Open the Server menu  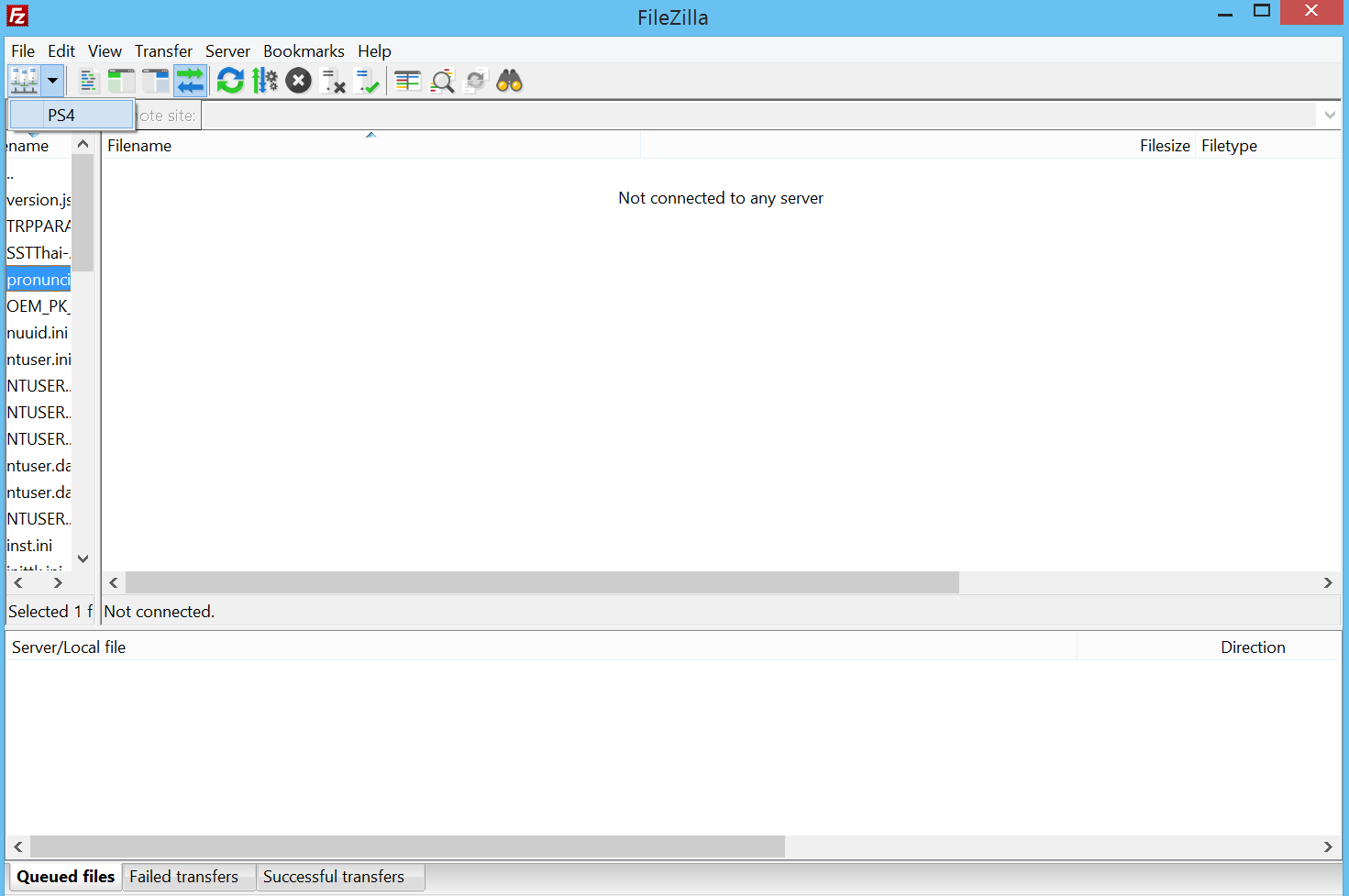pos(227,51)
